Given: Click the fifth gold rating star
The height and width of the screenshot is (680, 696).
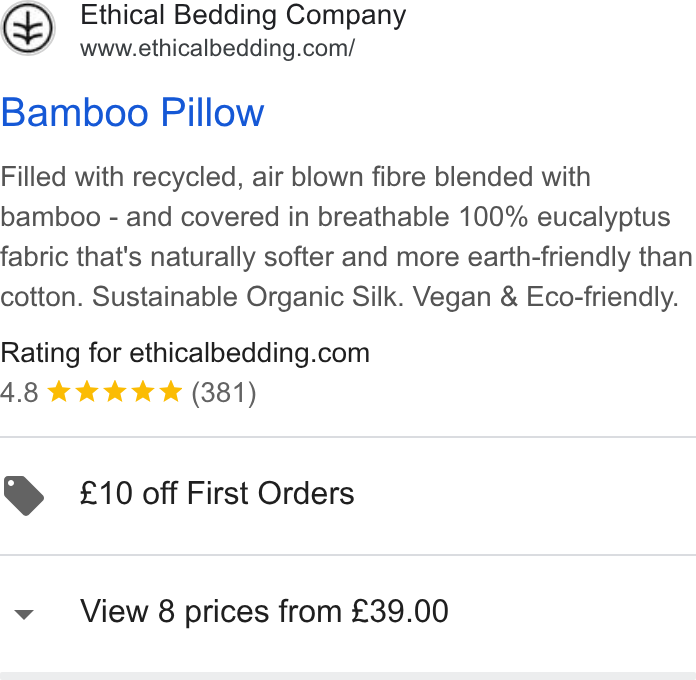Looking at the screenshot, I should 171,392.
